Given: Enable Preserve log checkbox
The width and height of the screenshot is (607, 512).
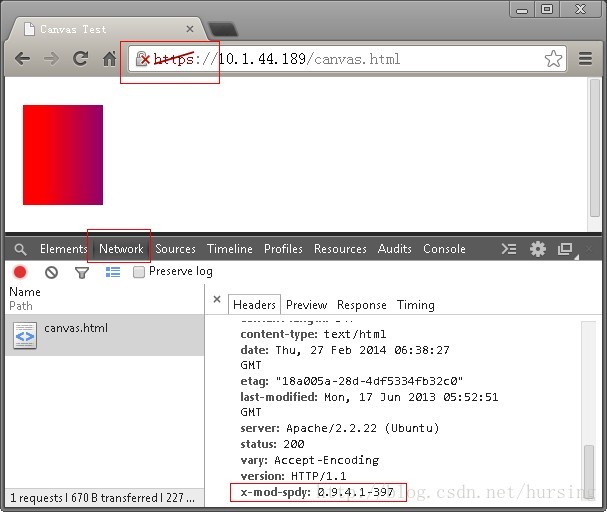Looking at the screenshot, I should [x=140, y=272].
